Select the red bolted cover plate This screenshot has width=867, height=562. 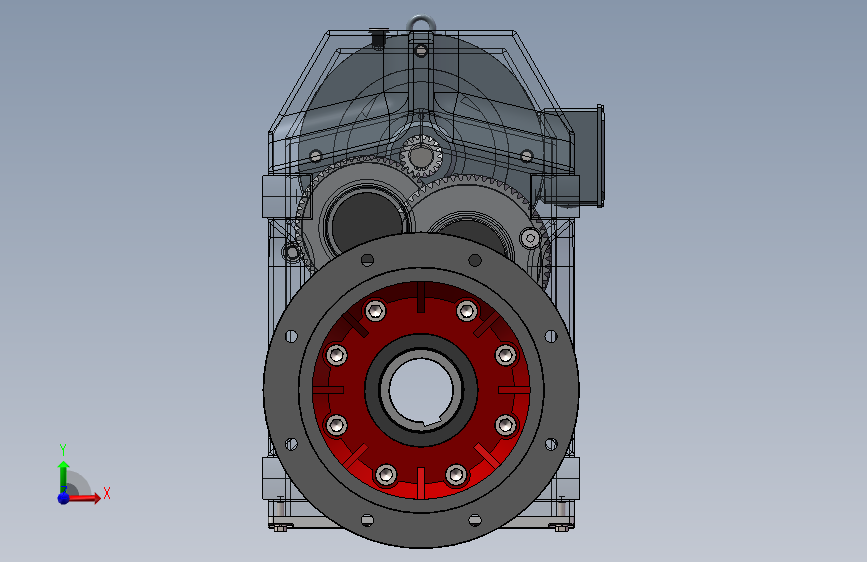point(421,389)
